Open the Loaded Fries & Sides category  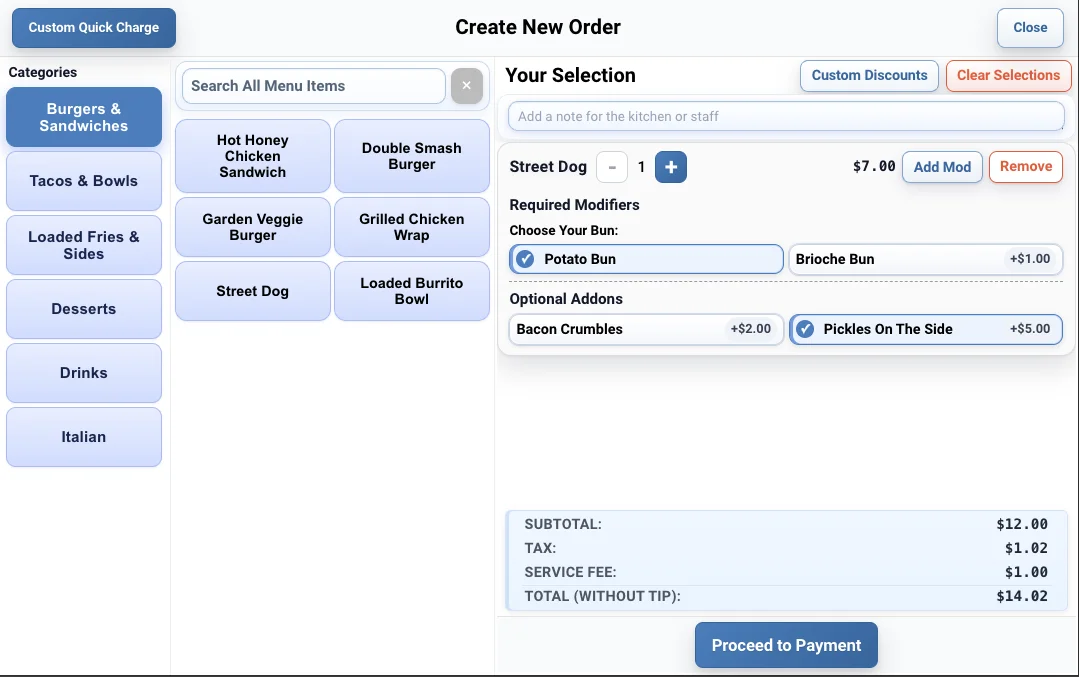click(x=84, y=245)
